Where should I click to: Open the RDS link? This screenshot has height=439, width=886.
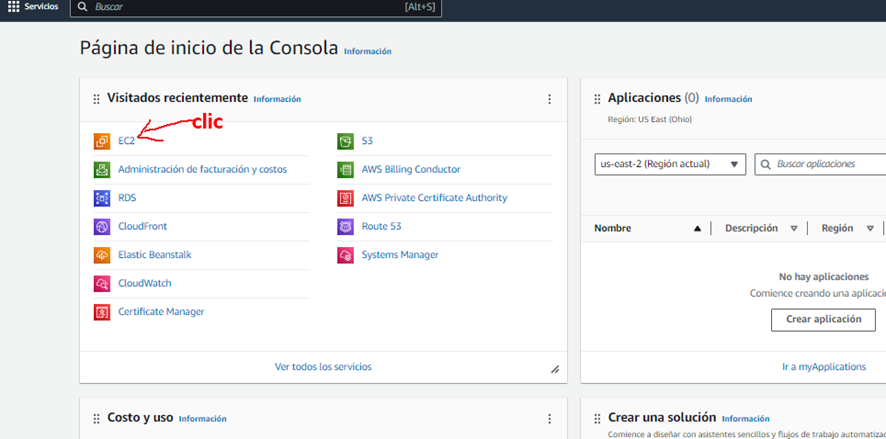127,198
